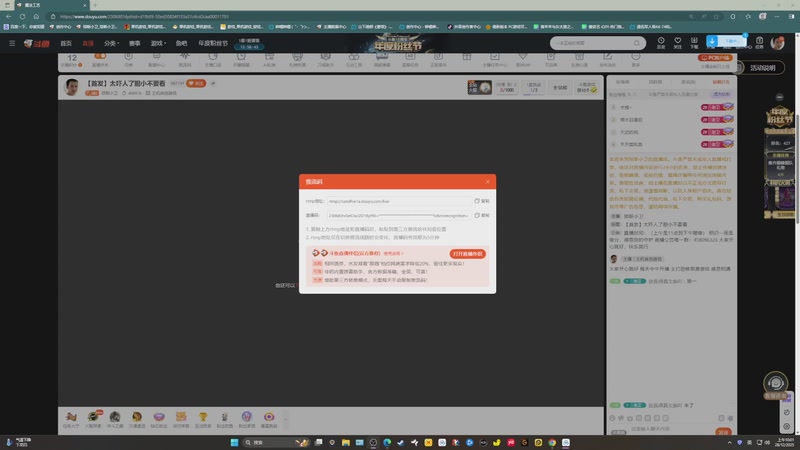Click the chat send orange button
The width and height of the screenshot is (800, 450).
click(723, 432)
